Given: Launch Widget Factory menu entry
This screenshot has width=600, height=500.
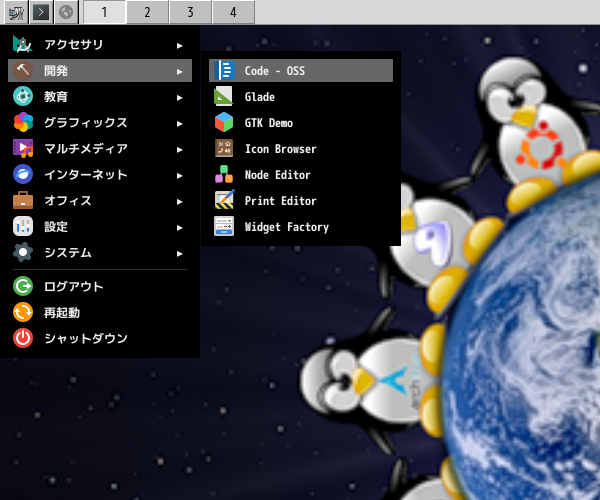Looking at the screenshot, I should coord(301,226).
